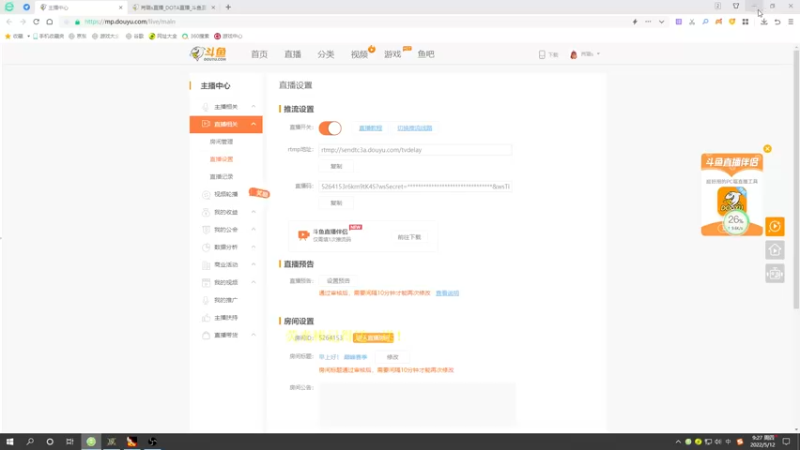The height and width of the screenshot is (450, 800).
Task: Copy the stream key with 复制 button
Action: point(336,203)
